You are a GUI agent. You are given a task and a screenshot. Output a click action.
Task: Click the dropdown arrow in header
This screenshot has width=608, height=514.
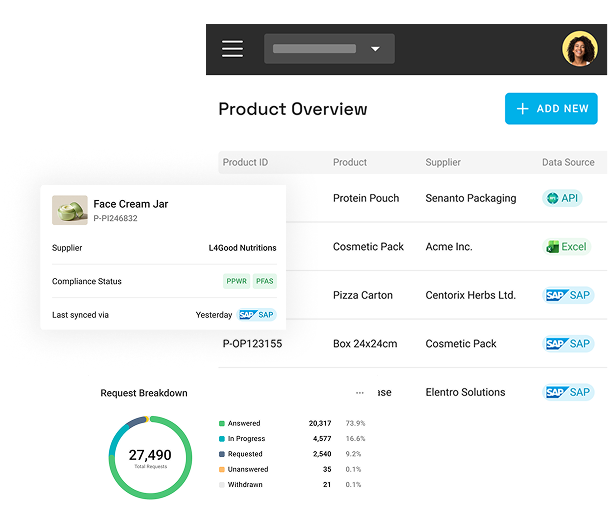point(375,49)
